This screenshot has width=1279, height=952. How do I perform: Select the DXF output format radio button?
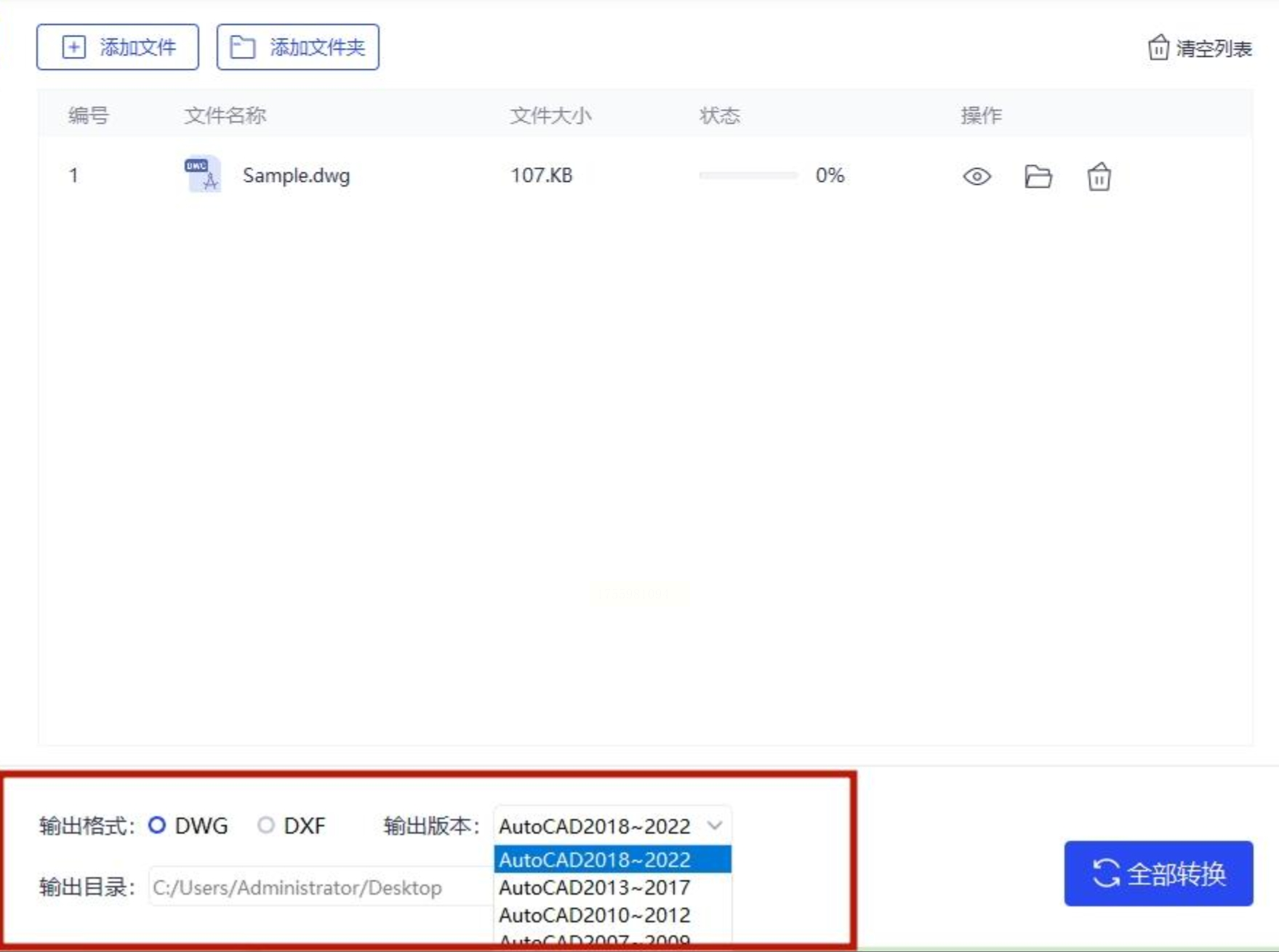pyautogui.click(x=266, y=825)
